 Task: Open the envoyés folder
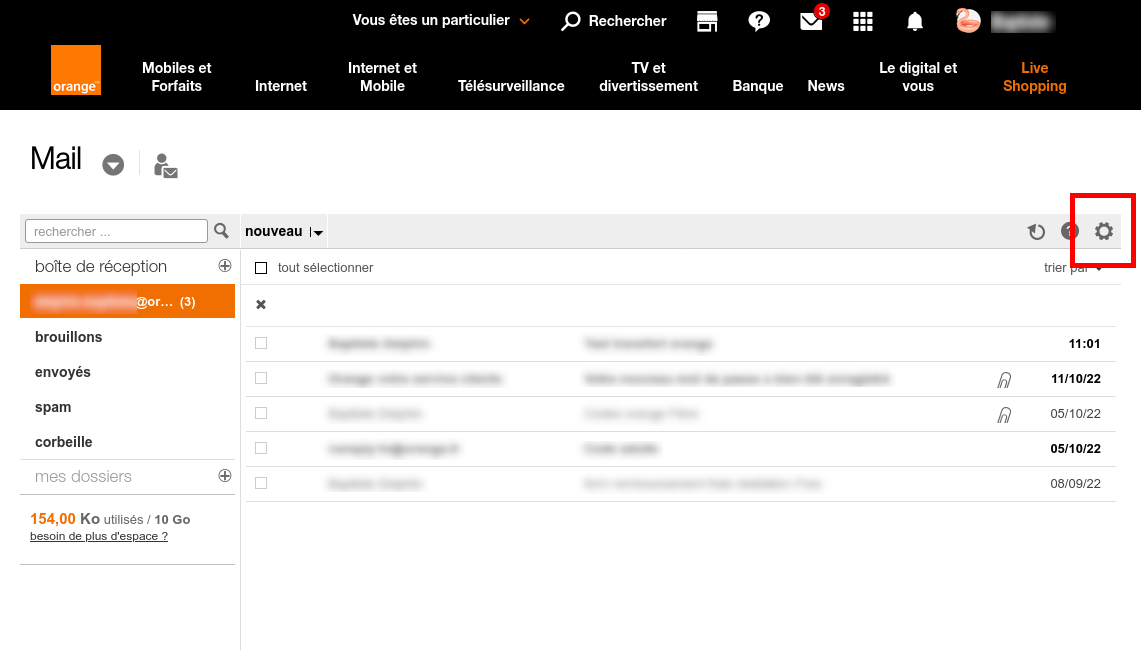(x=63, y=372)
